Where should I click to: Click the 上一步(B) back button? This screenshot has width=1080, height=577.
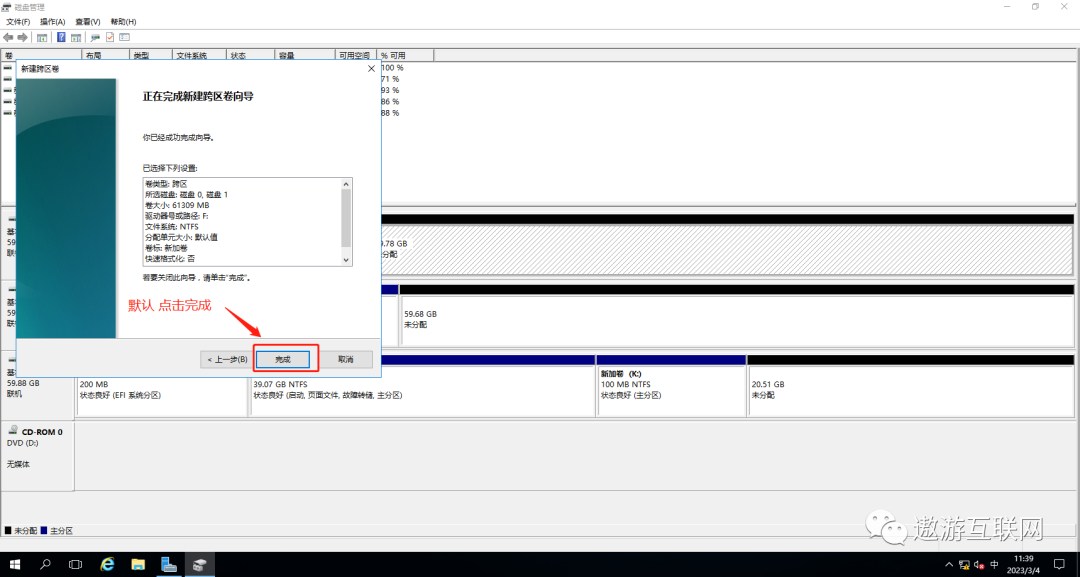click(x=227, y=359)
